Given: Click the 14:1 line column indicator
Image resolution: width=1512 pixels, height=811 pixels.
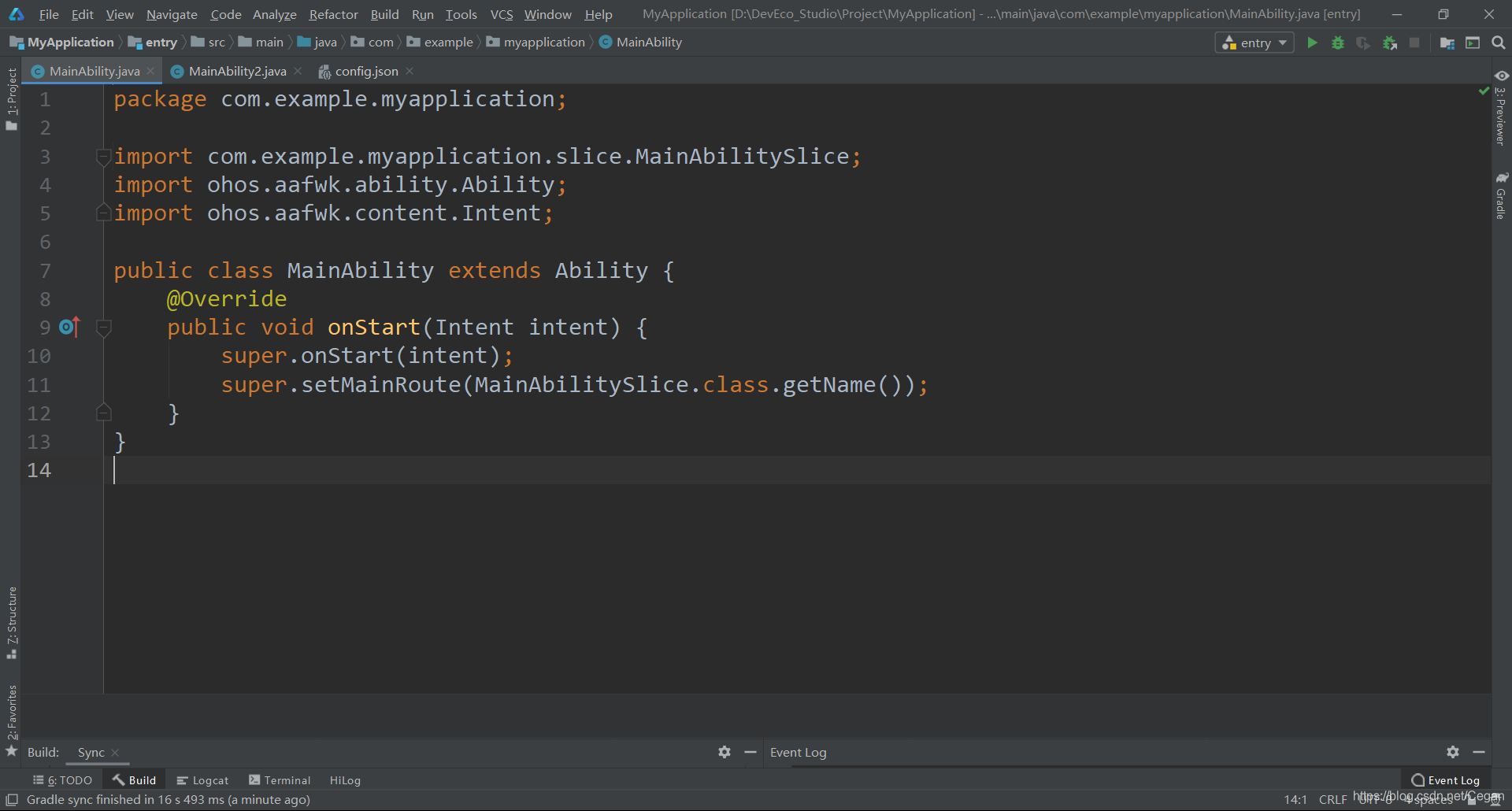Looking at the screenshot, I should [1295, 800].
